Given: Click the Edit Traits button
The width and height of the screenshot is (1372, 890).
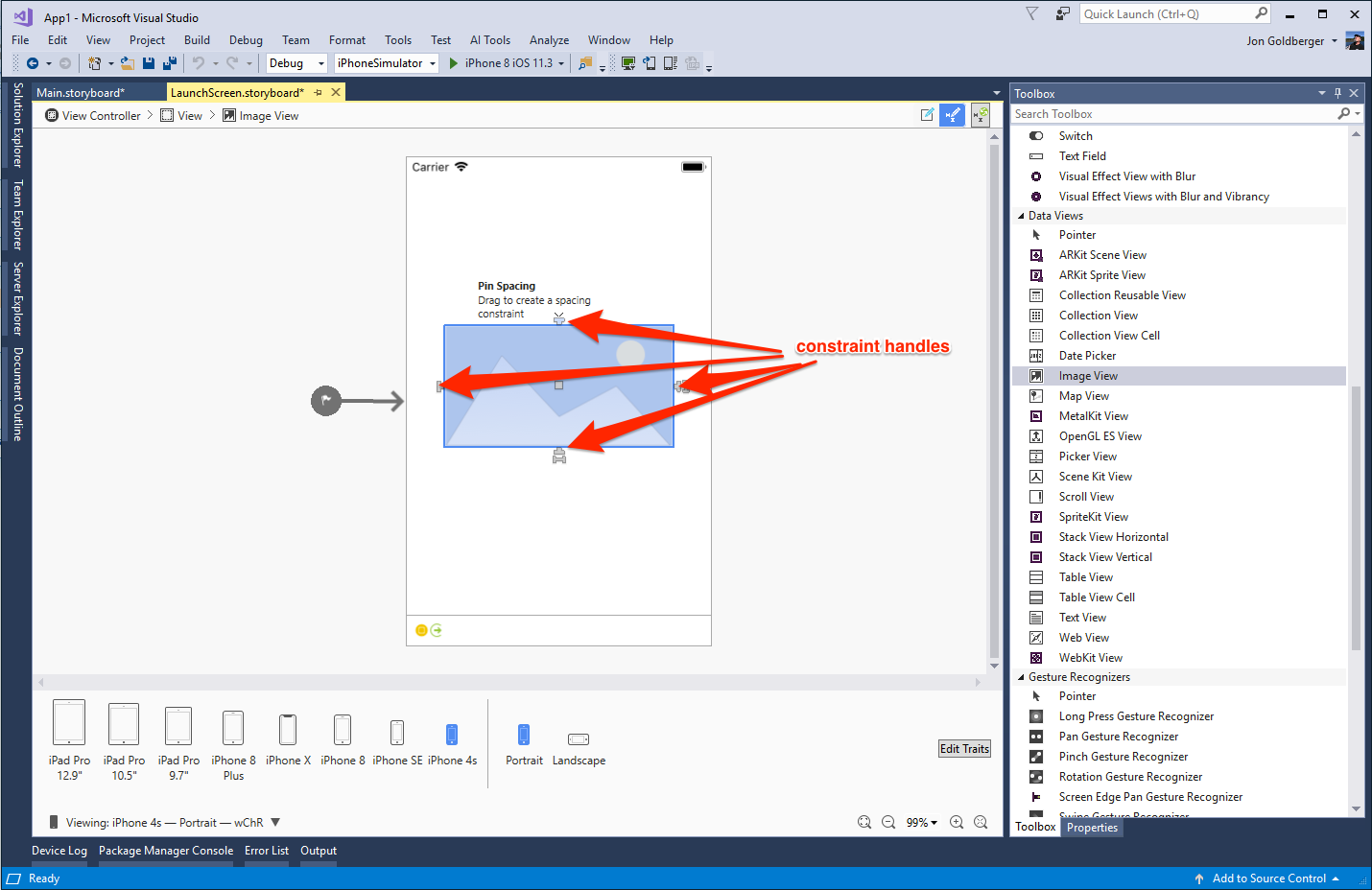Looking at the screenshot, I should [964, 749].
